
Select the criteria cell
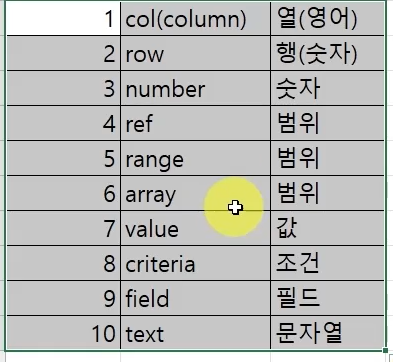tap(195, 263)
